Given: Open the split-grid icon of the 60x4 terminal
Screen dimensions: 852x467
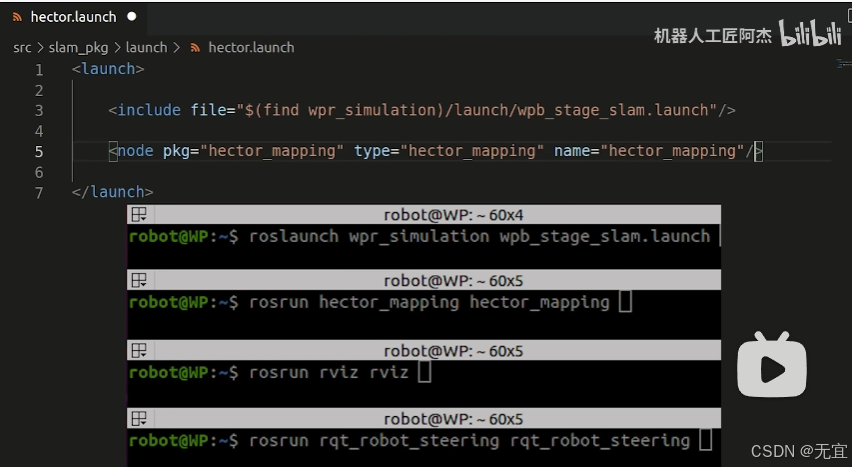Looking at the screenshot, I should 139,215.
